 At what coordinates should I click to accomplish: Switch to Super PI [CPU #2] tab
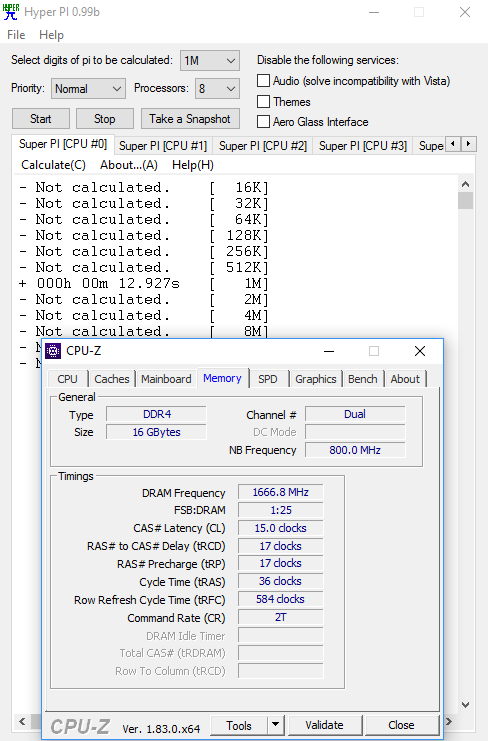[x=263, y=146]
